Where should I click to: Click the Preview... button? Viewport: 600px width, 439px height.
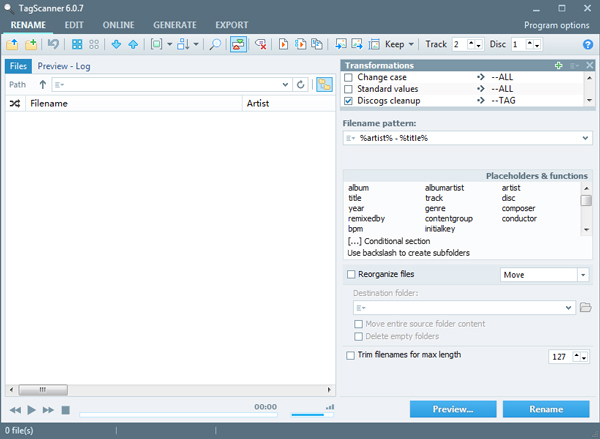click(x=453, y=409)
